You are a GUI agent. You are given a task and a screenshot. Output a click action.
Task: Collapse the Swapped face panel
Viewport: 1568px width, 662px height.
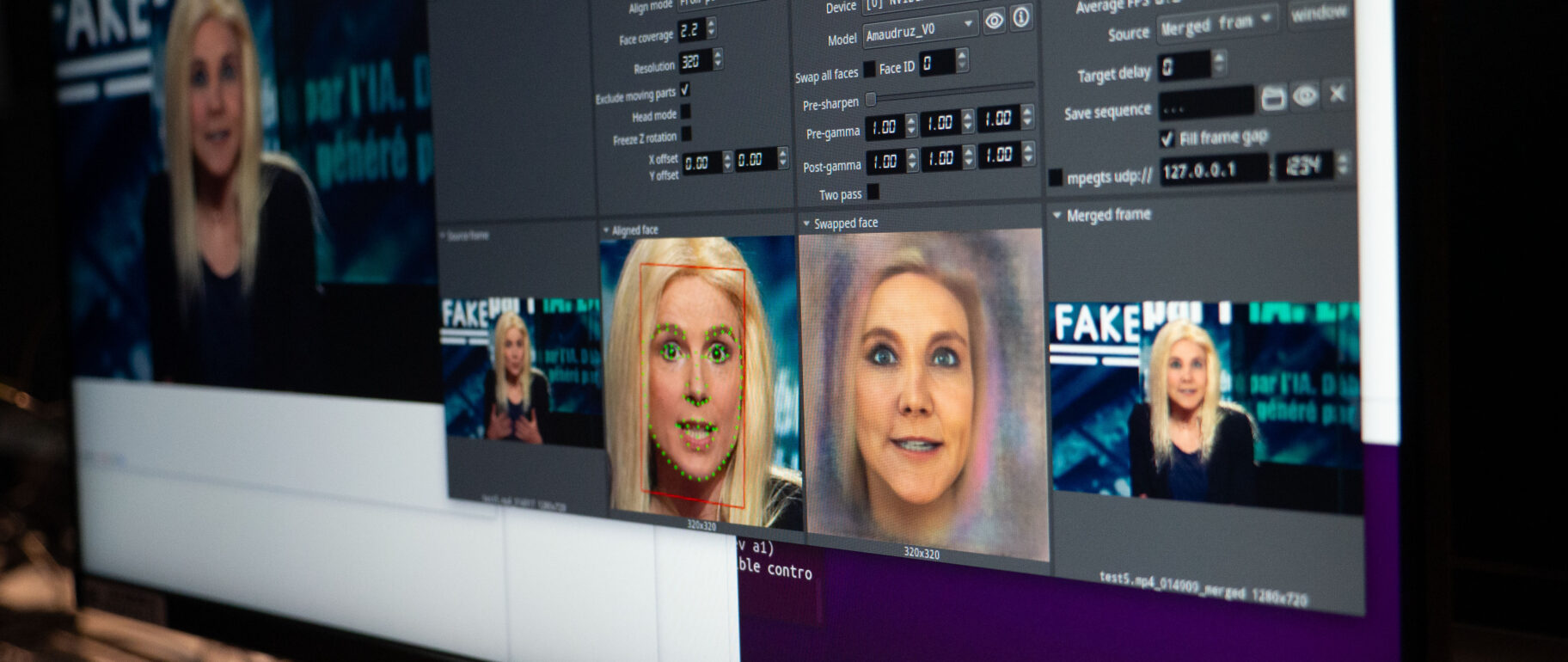(806, 224)
